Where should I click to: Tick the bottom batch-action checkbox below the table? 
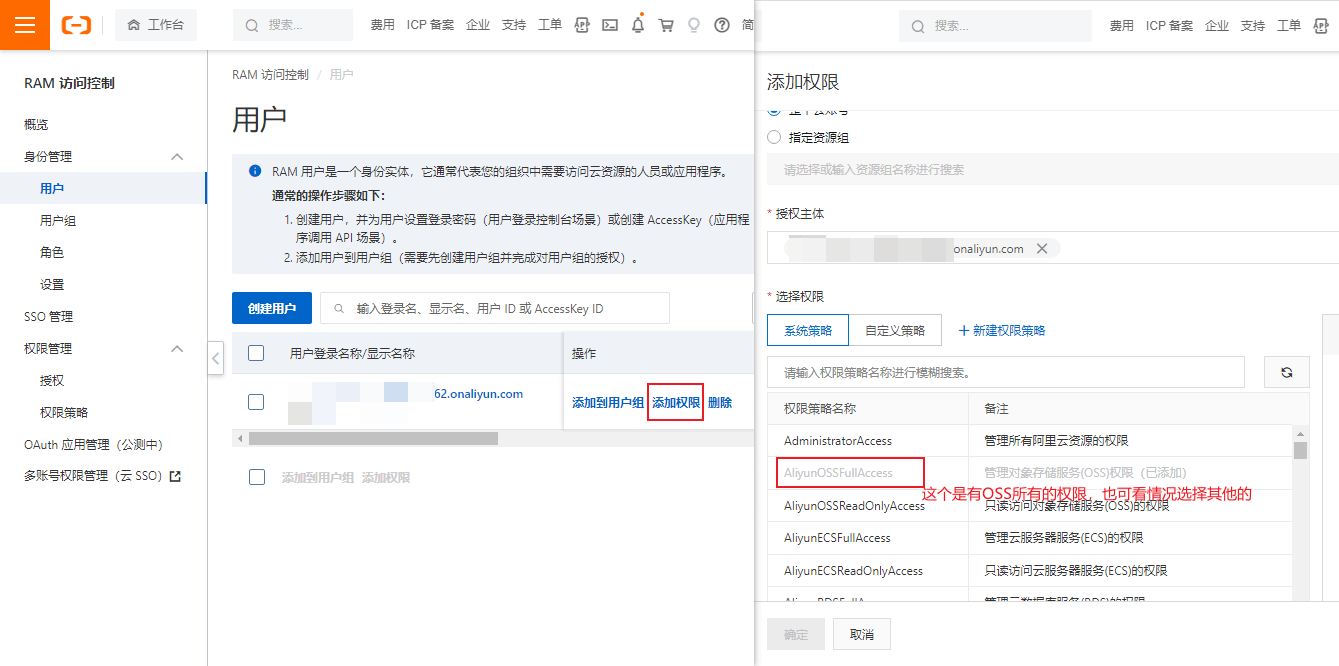coord(257,477)
